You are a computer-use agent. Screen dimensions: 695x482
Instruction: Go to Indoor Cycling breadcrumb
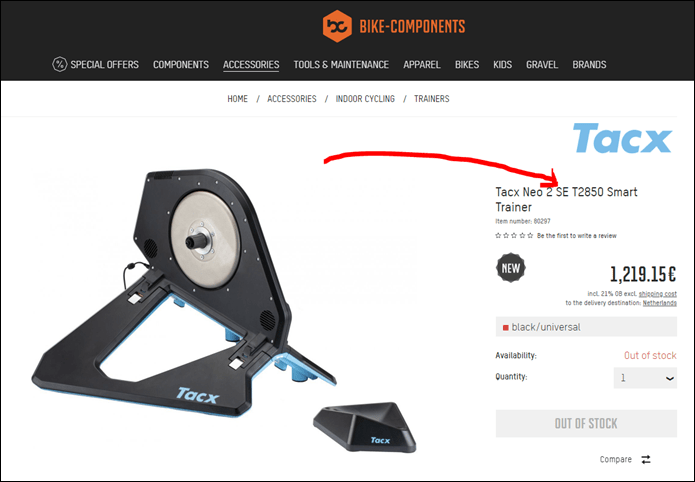coord(365,98)
